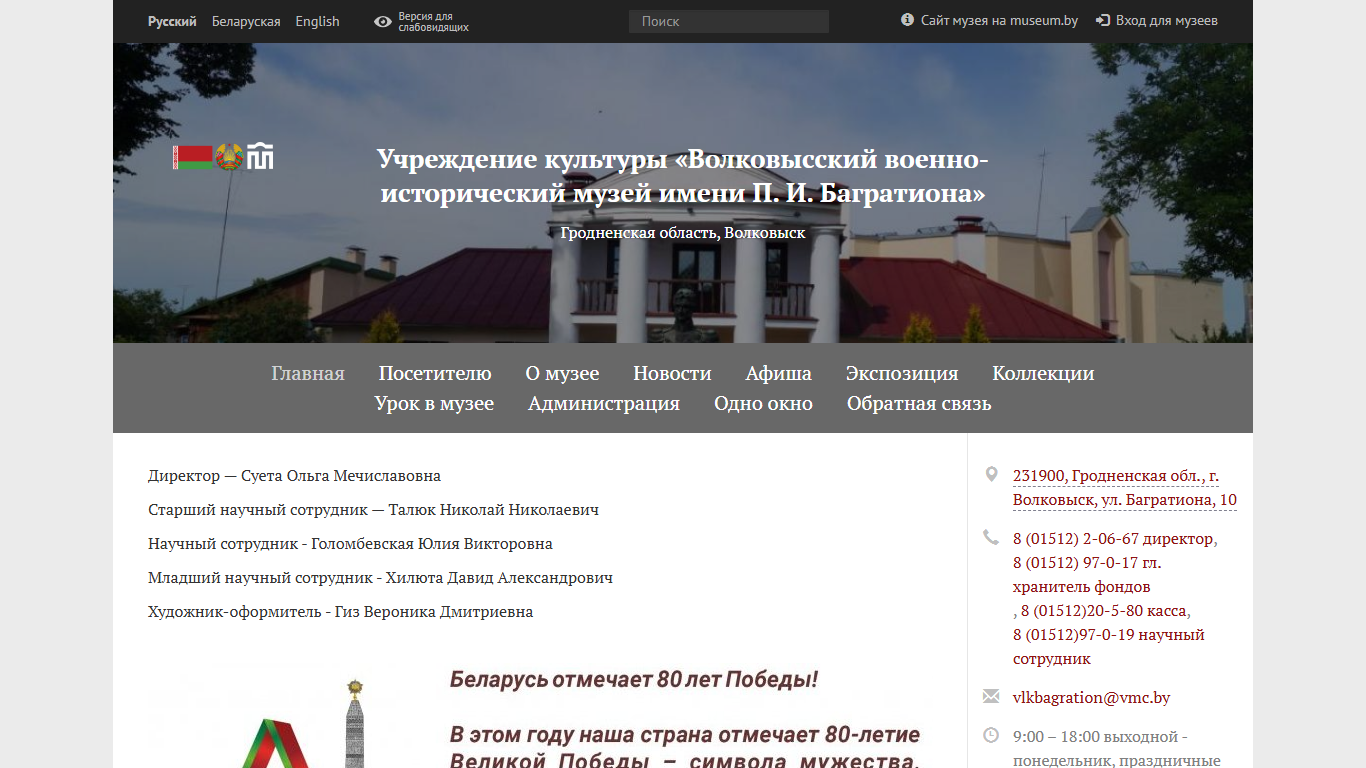Go to Главная menu item
Viewport: 1366px width, 768px height.
(x=308, y=373)
